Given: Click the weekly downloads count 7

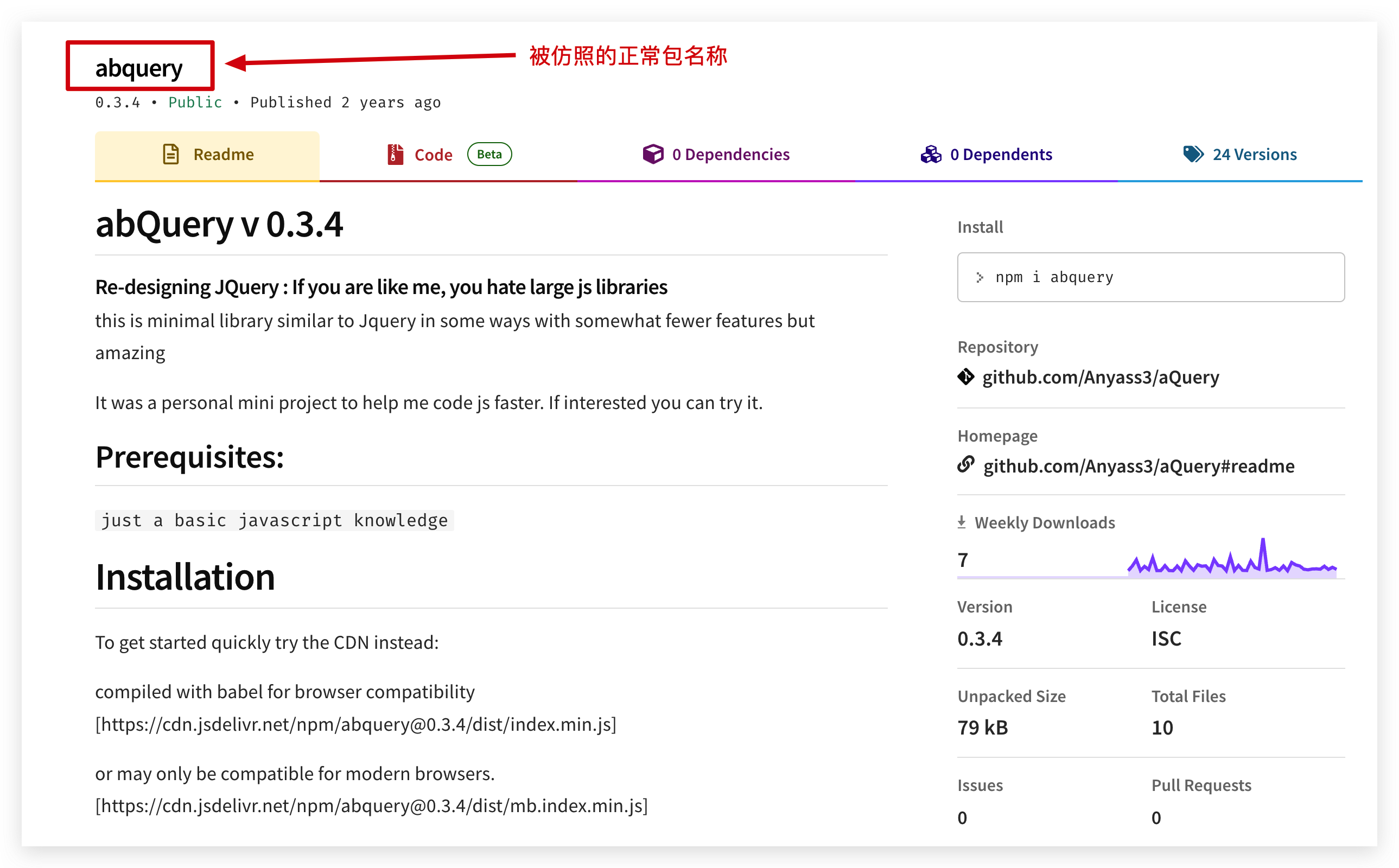Looking at the screenshot, I should point(963,560).
